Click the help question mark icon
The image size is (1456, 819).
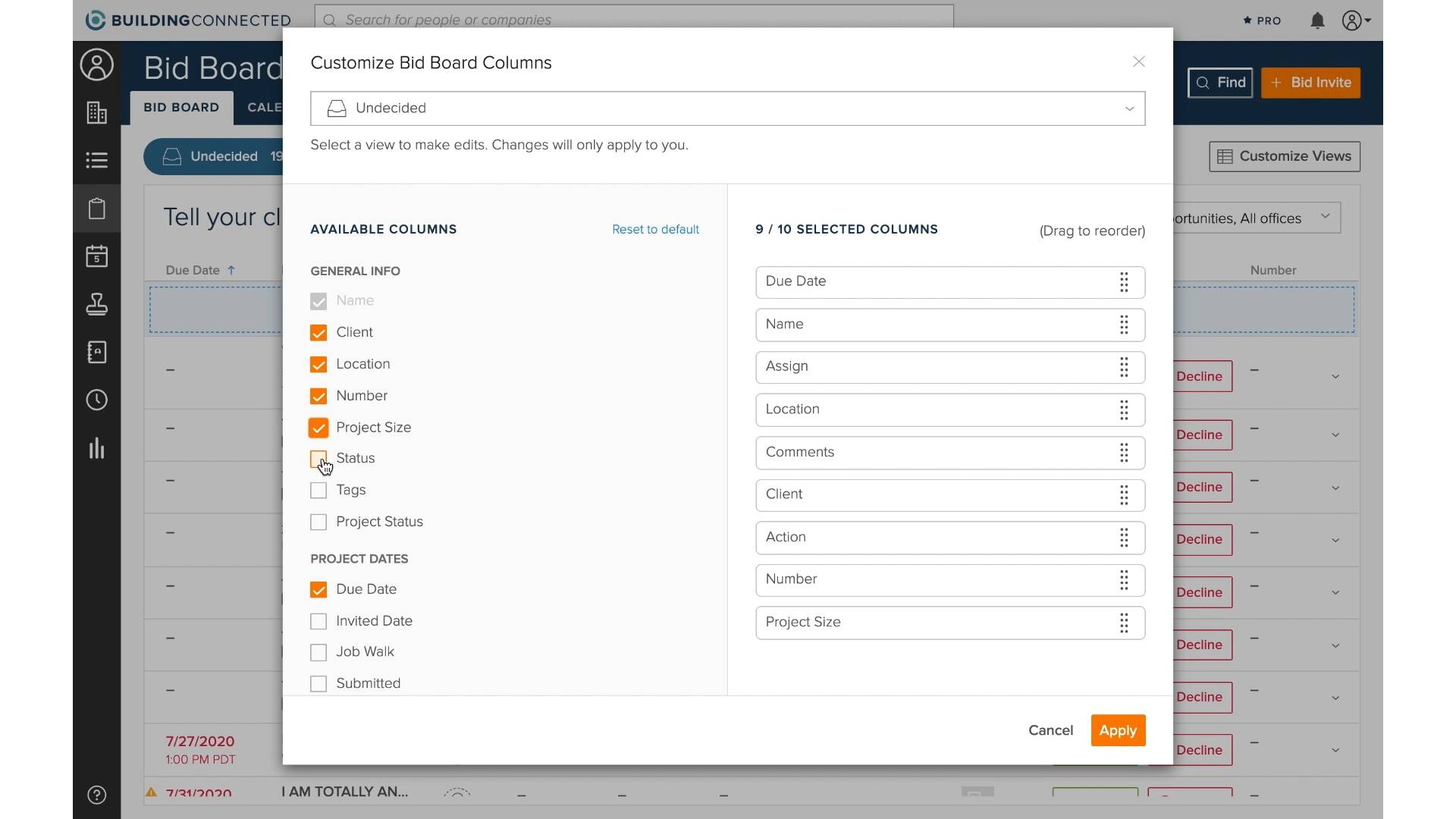[x=96, y=795]
